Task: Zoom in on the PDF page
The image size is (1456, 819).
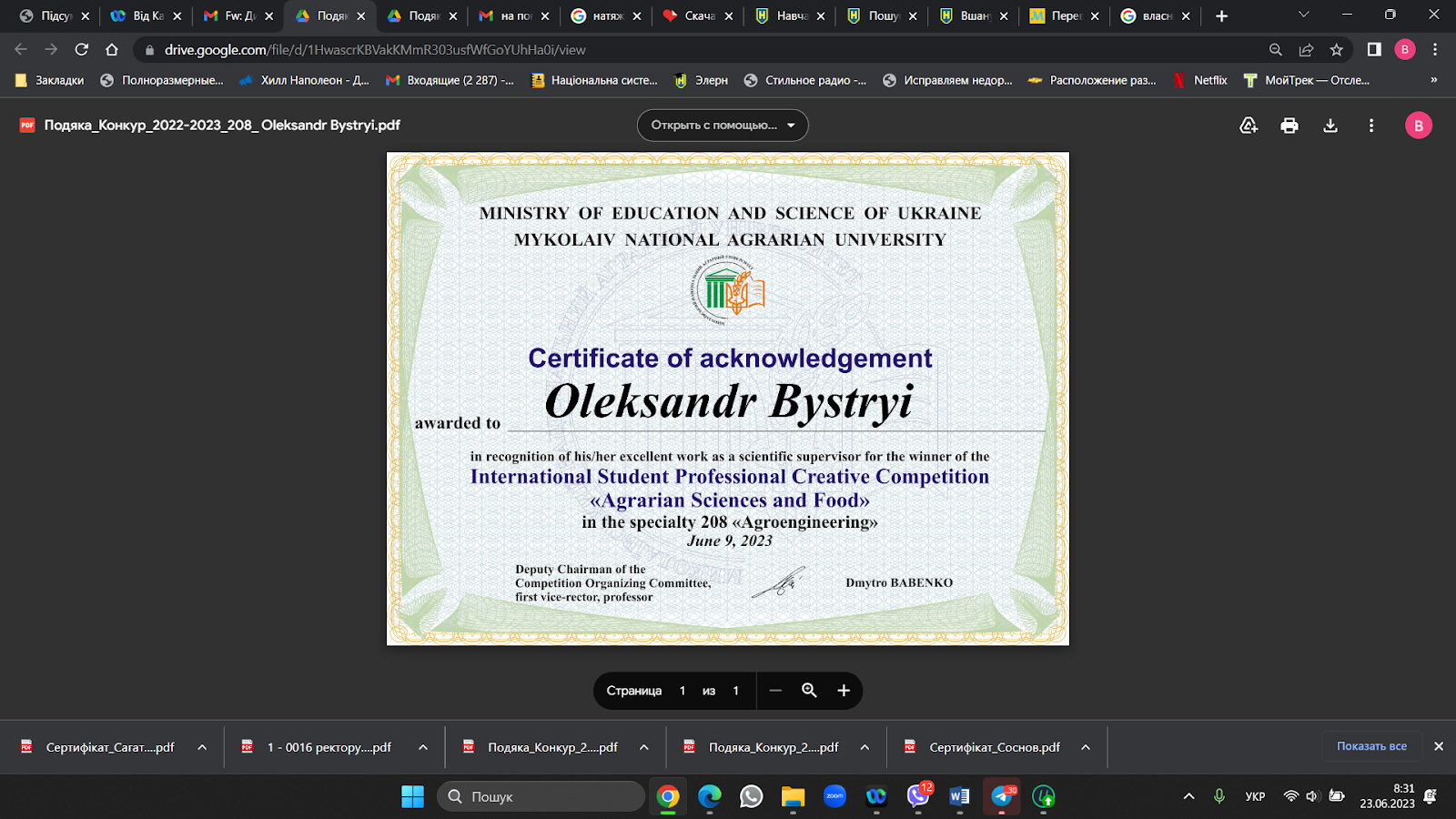Action: [844, 691]
